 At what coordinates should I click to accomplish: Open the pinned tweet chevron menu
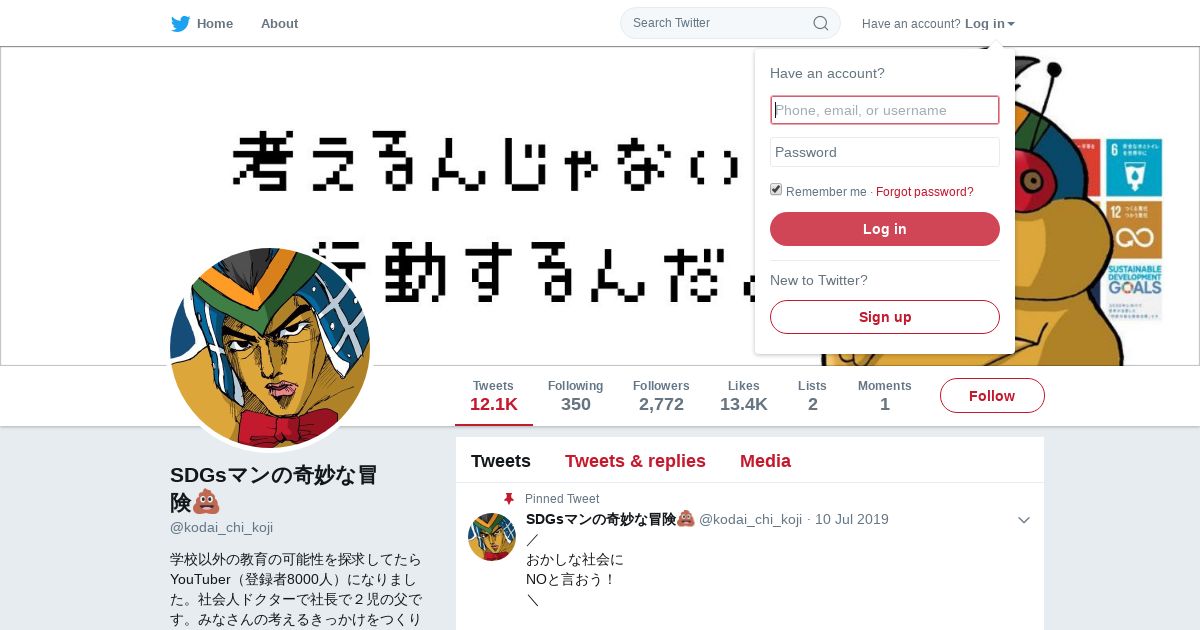pyautogui.click(x=1023, y=520)
